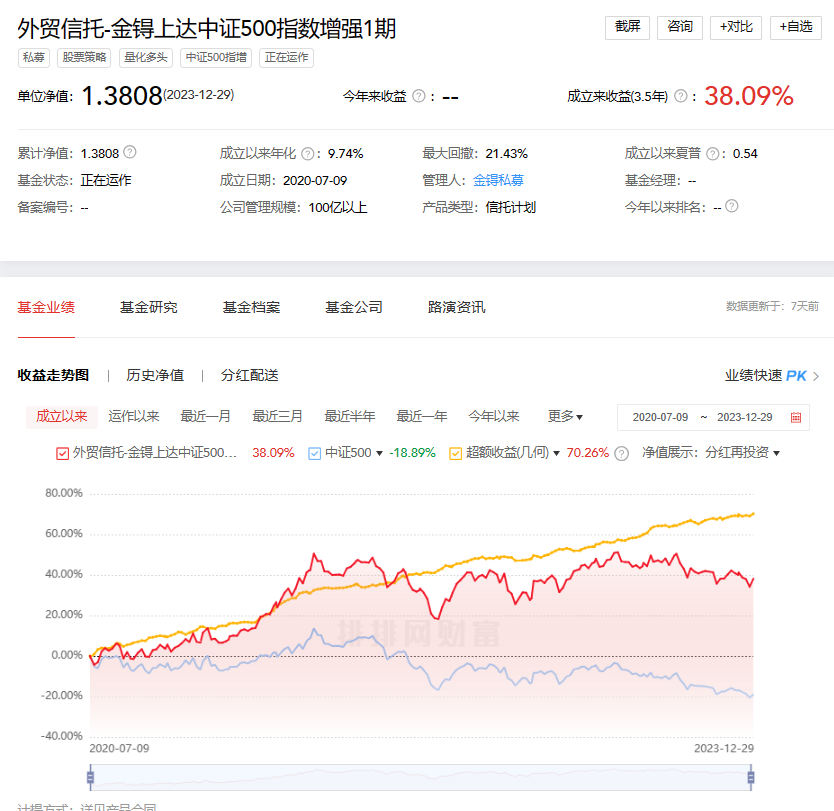This screenshot has width=834, height=811.
Task: Click help icon next to 超额收益 70.26%
Action: [x=621, y=453]
